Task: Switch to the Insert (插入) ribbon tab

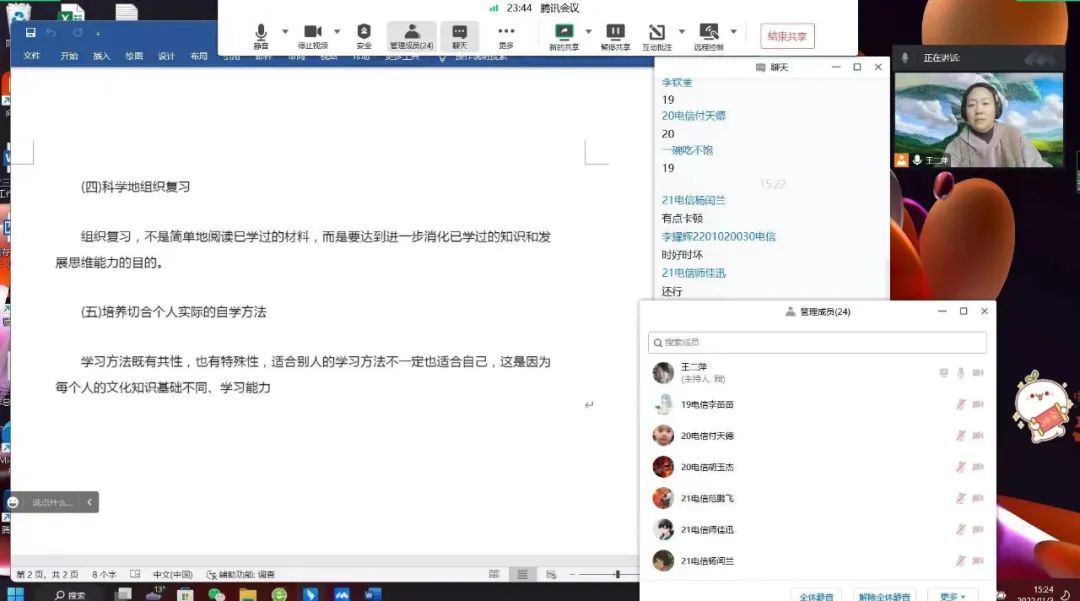Action: click(101, 56)
